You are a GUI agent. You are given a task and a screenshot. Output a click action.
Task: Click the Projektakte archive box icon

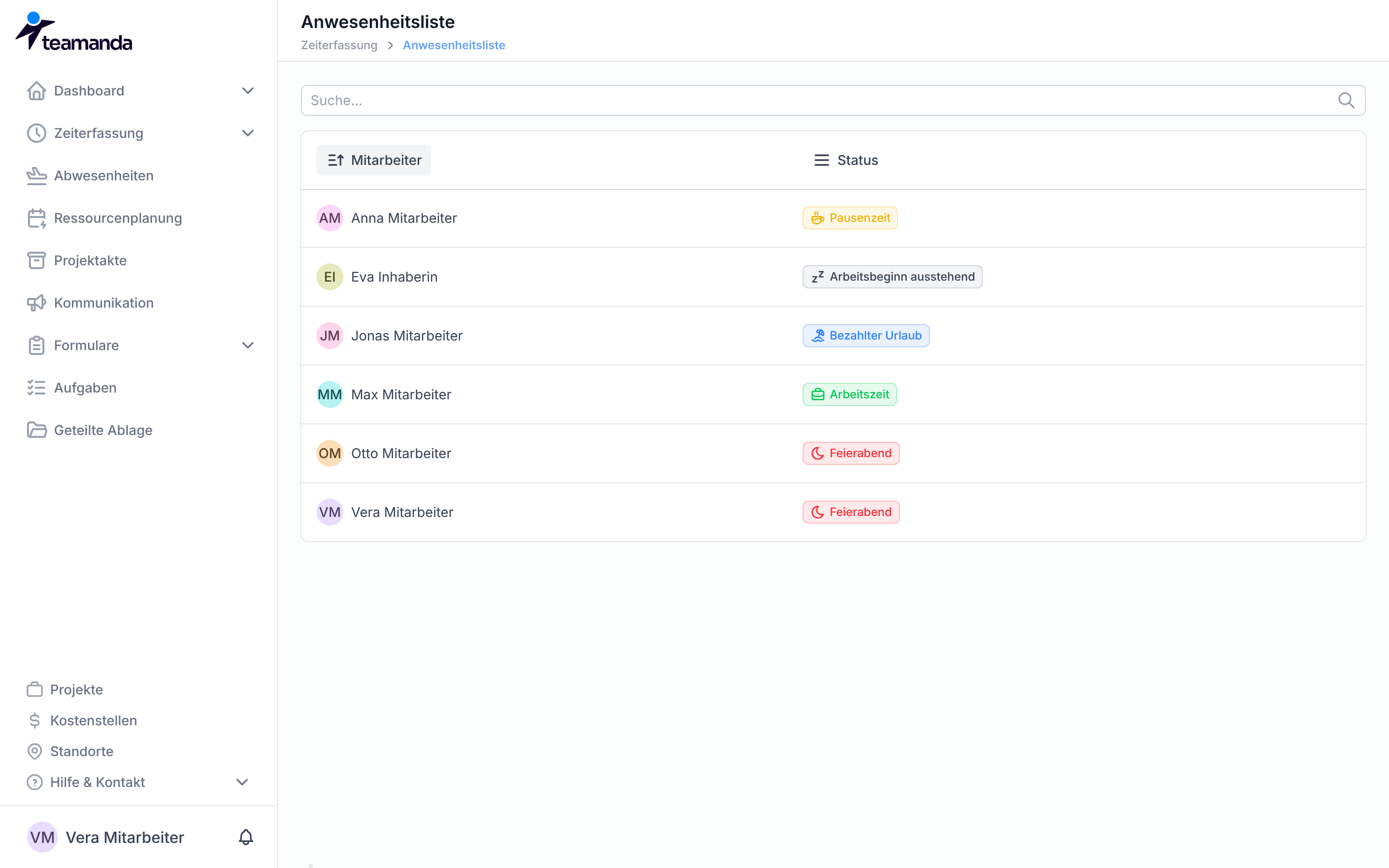point(36,260)
